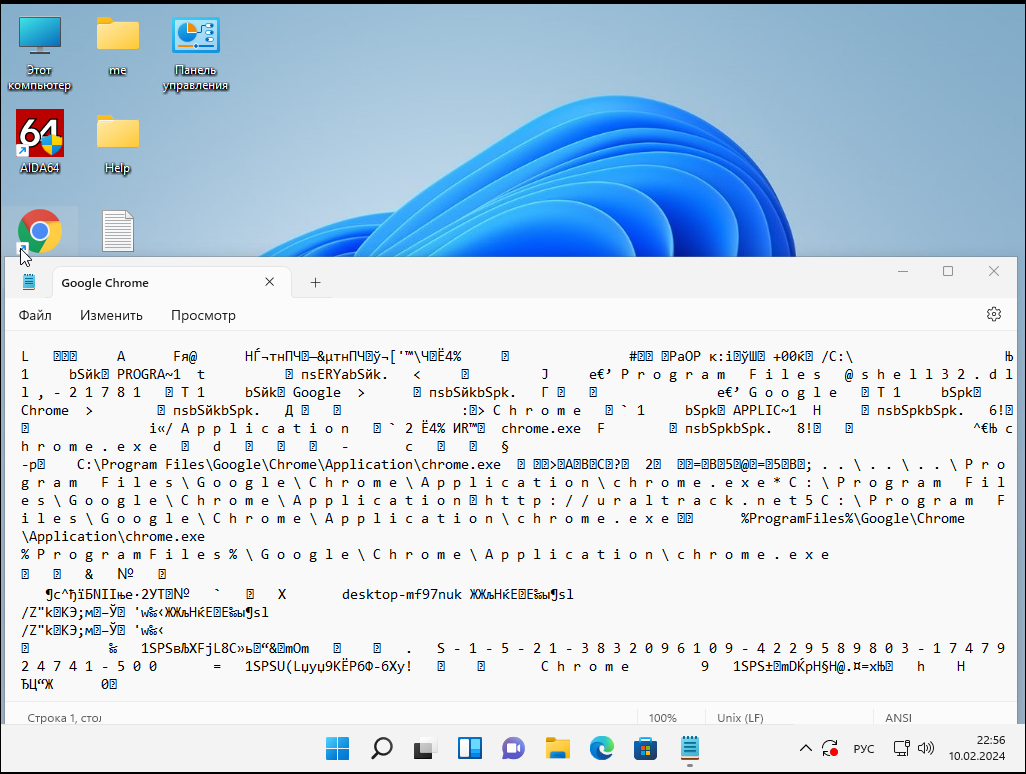Open the Windows Start menu
The width and height of the screenshot is (1026, 774).
[338, 748]
